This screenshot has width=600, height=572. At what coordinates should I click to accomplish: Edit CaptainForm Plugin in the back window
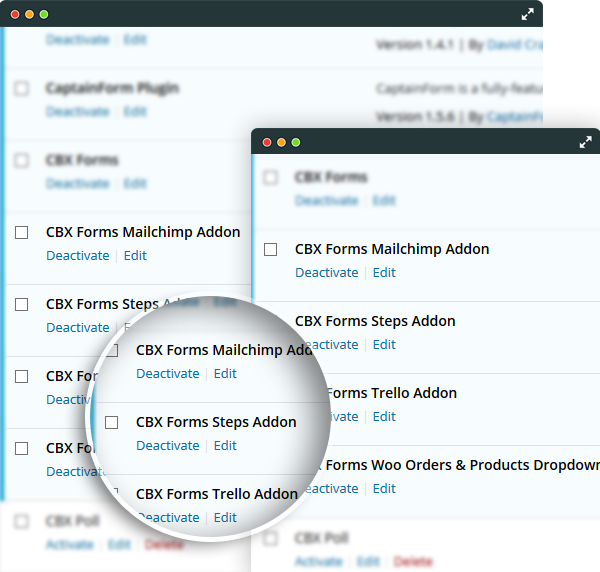coord(135,112)
